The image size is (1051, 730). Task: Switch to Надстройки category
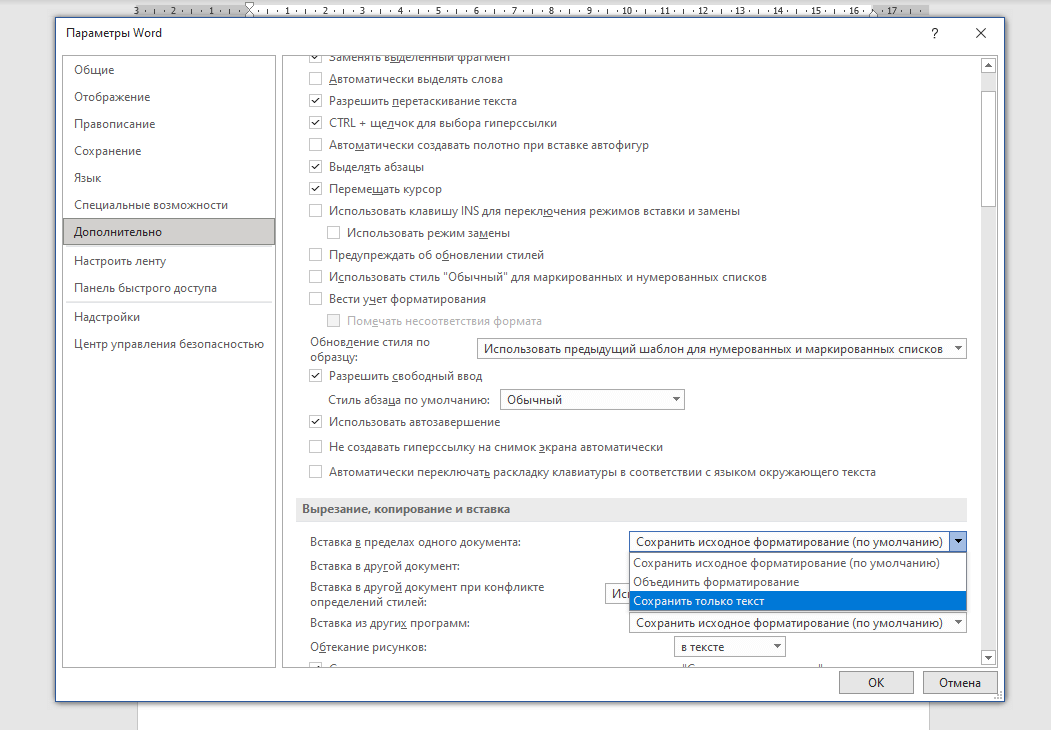(169, 317)
